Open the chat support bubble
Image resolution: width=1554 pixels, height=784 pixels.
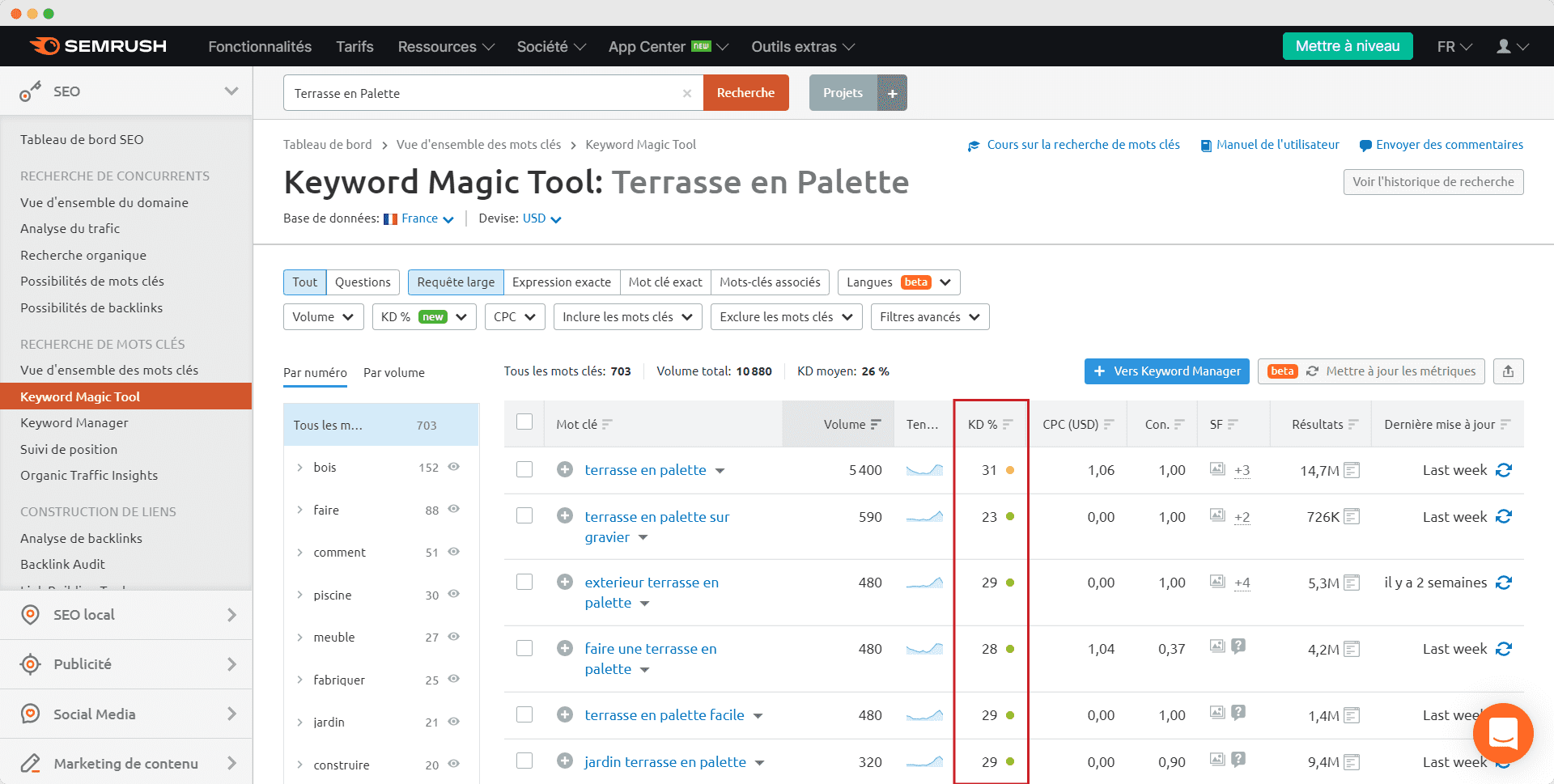1503,733
